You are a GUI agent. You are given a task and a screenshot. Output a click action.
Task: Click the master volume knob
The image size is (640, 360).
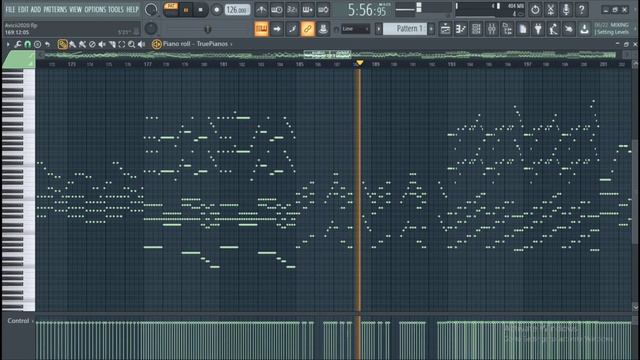(151, 10)
